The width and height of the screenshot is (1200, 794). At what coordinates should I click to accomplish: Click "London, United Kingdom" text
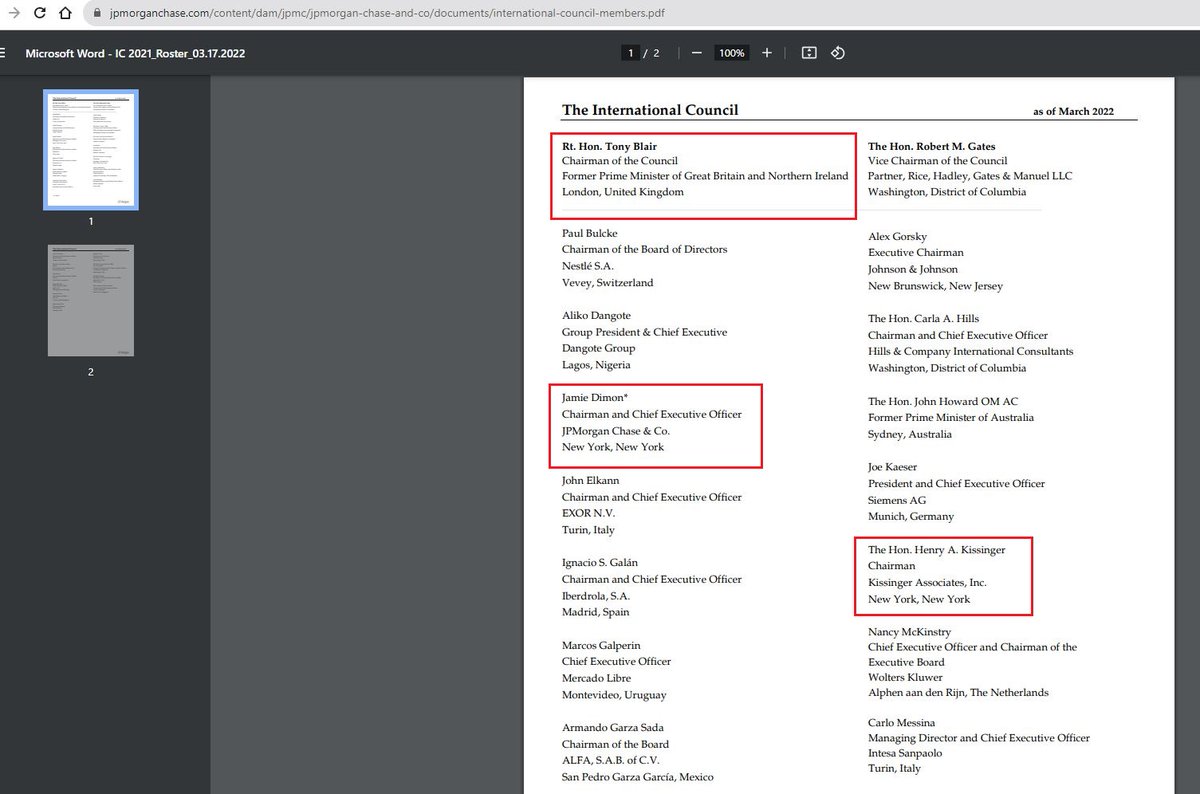coord(623,192)
